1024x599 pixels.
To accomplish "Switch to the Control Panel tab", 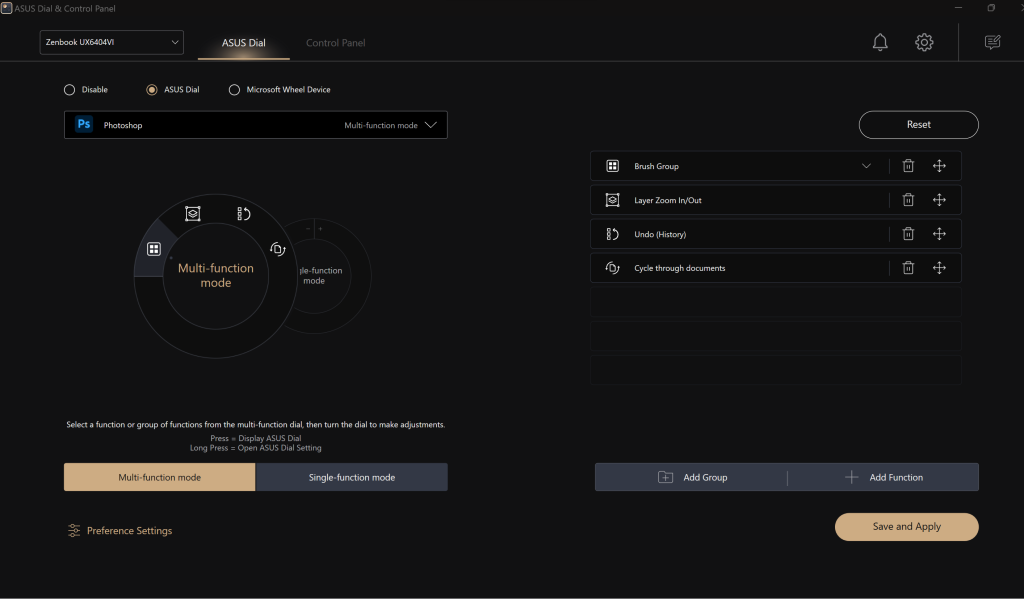I will 335,43.
